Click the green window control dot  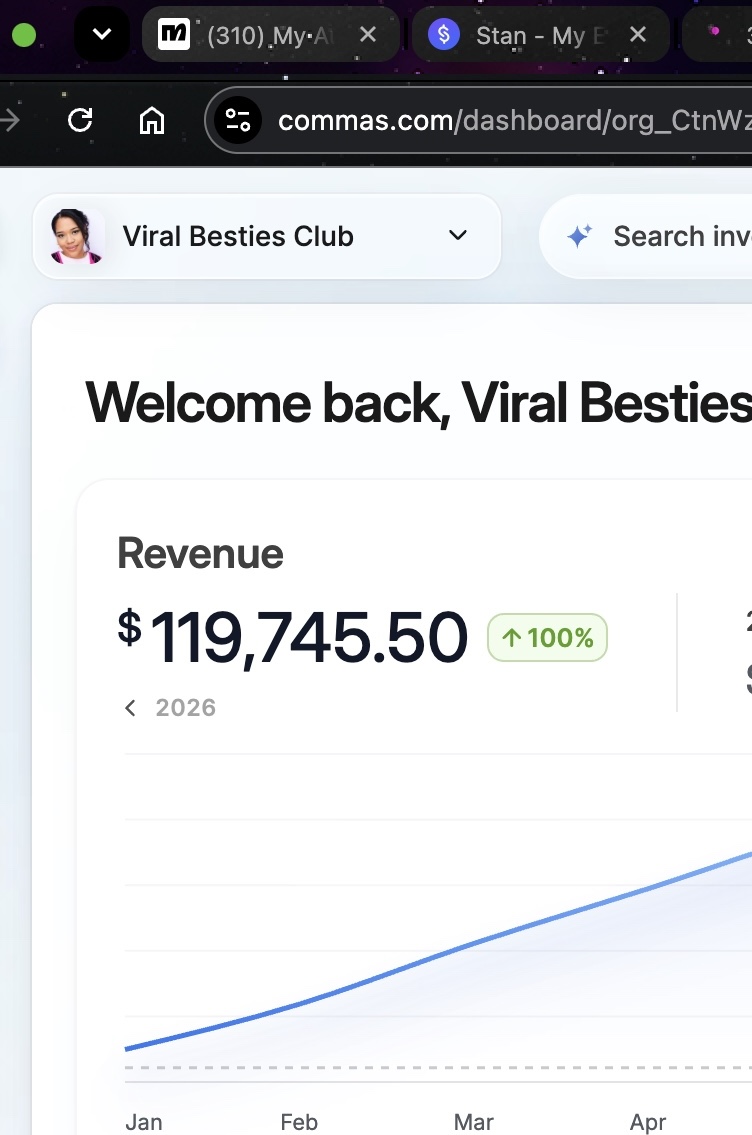coord(24,35)
